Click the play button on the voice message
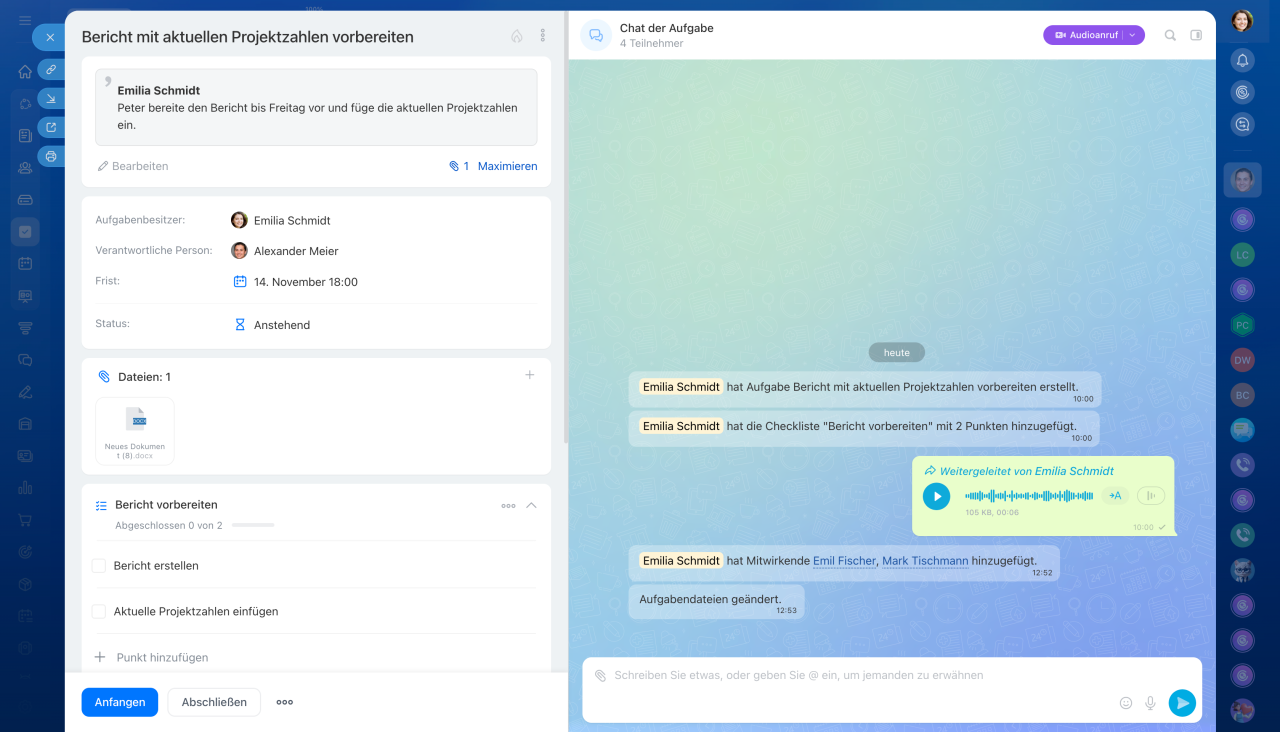Image resolution: width=1280 pixels, height=732 pixels. (x=936, y=496)
